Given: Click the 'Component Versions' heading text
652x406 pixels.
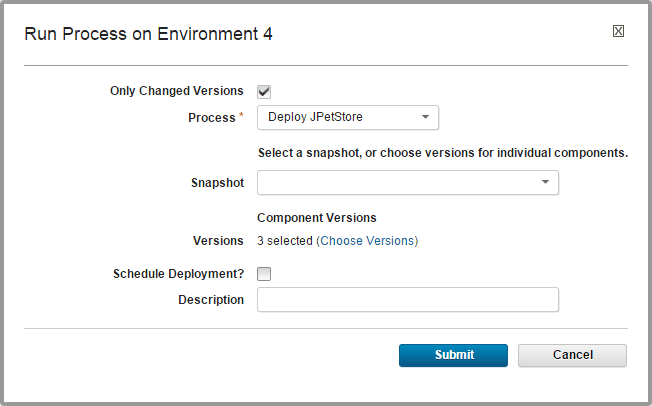Looking at the screenshot, I should tap(316, 218).
